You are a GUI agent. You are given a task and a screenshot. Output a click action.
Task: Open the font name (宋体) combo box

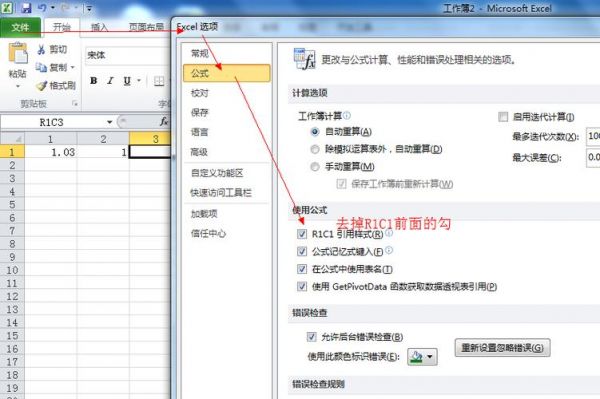127,55
